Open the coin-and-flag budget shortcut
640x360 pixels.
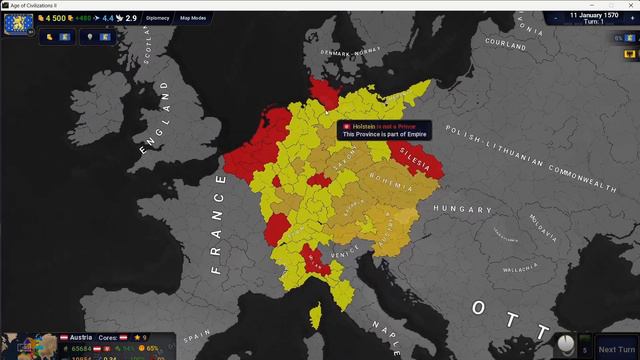point(57,37)
